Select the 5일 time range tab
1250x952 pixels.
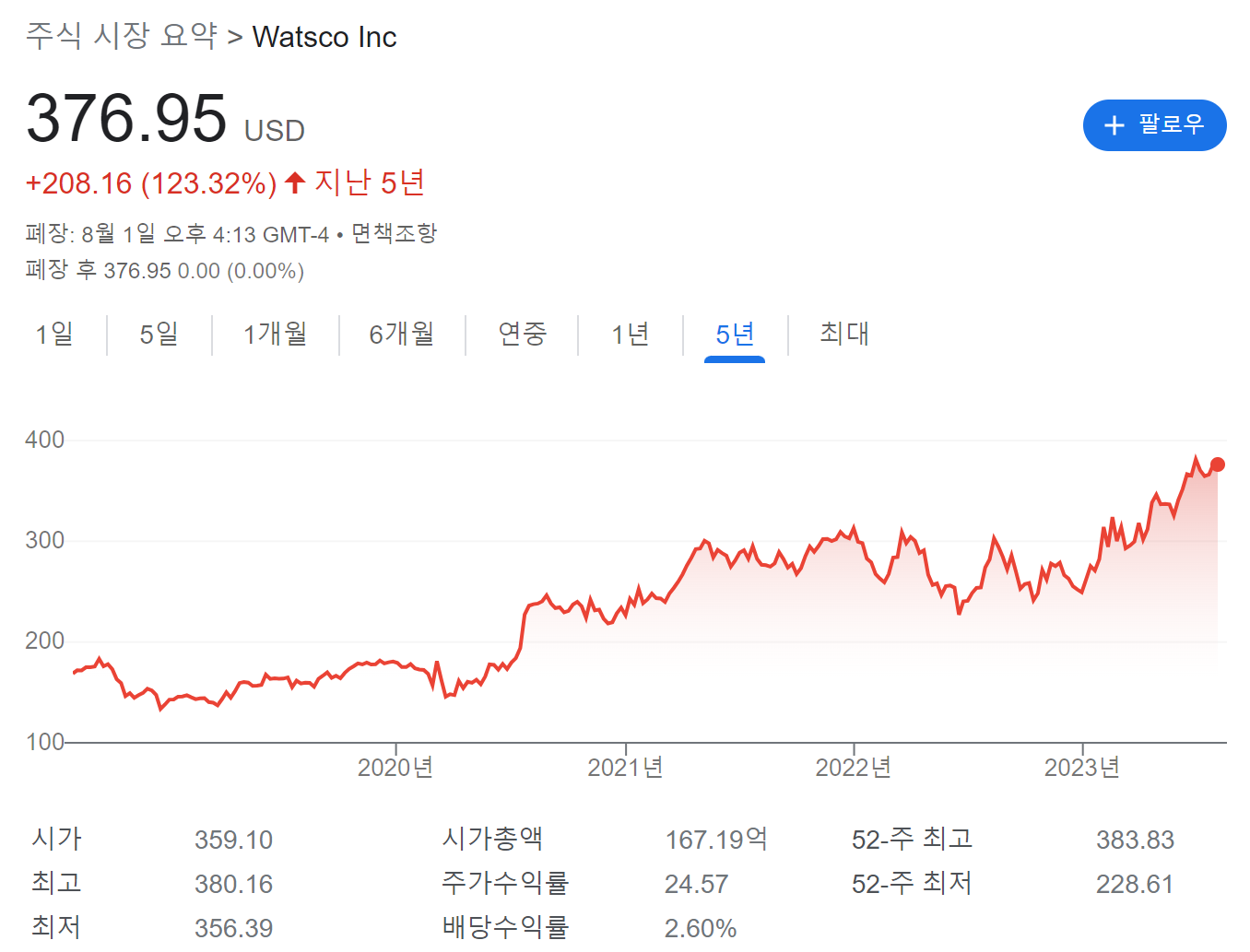pos(159,334)
